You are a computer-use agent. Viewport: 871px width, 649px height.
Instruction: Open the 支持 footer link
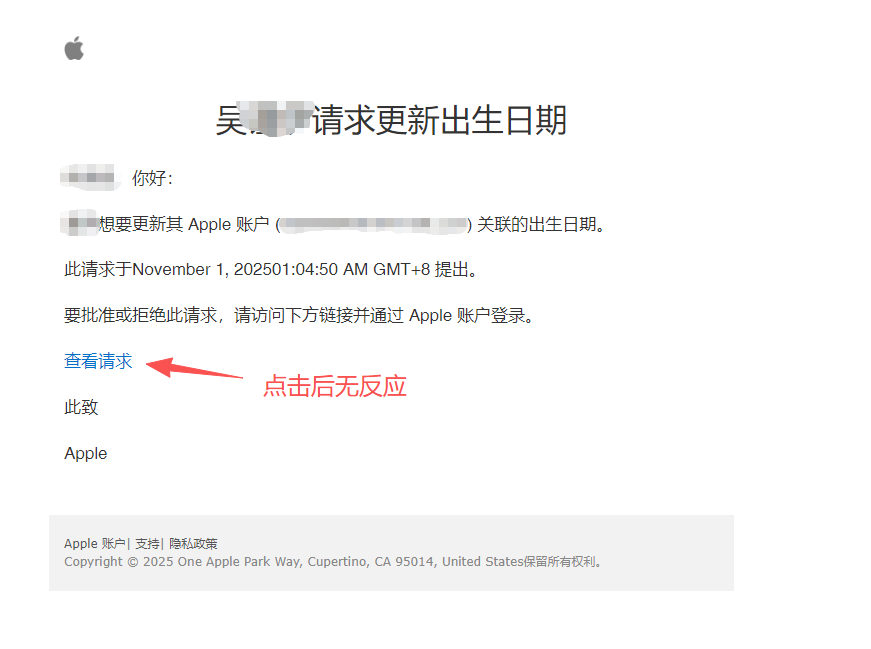pyautogui.click(x=147, y=543)
